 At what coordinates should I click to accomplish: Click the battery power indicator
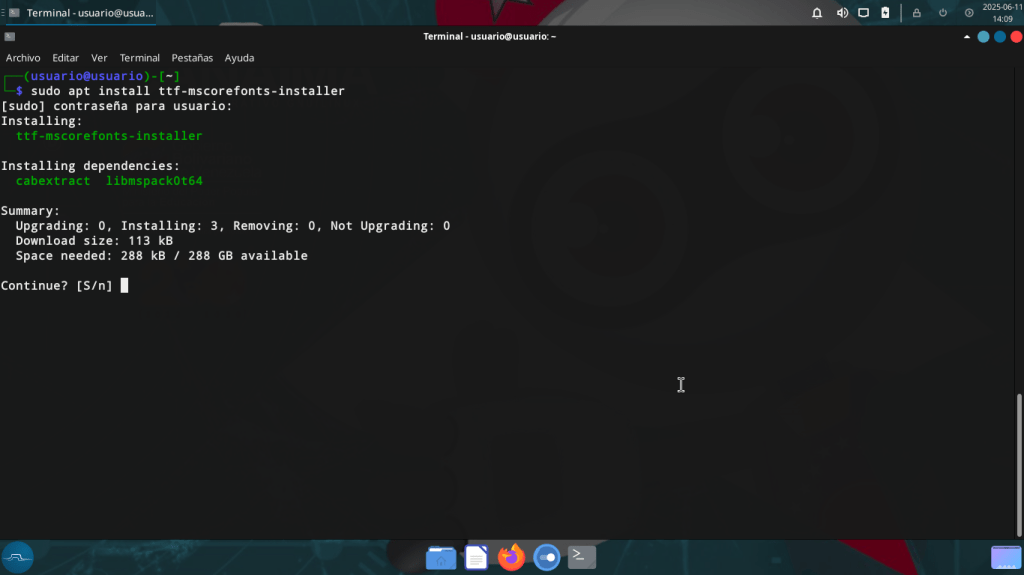[x=885, y=13]
